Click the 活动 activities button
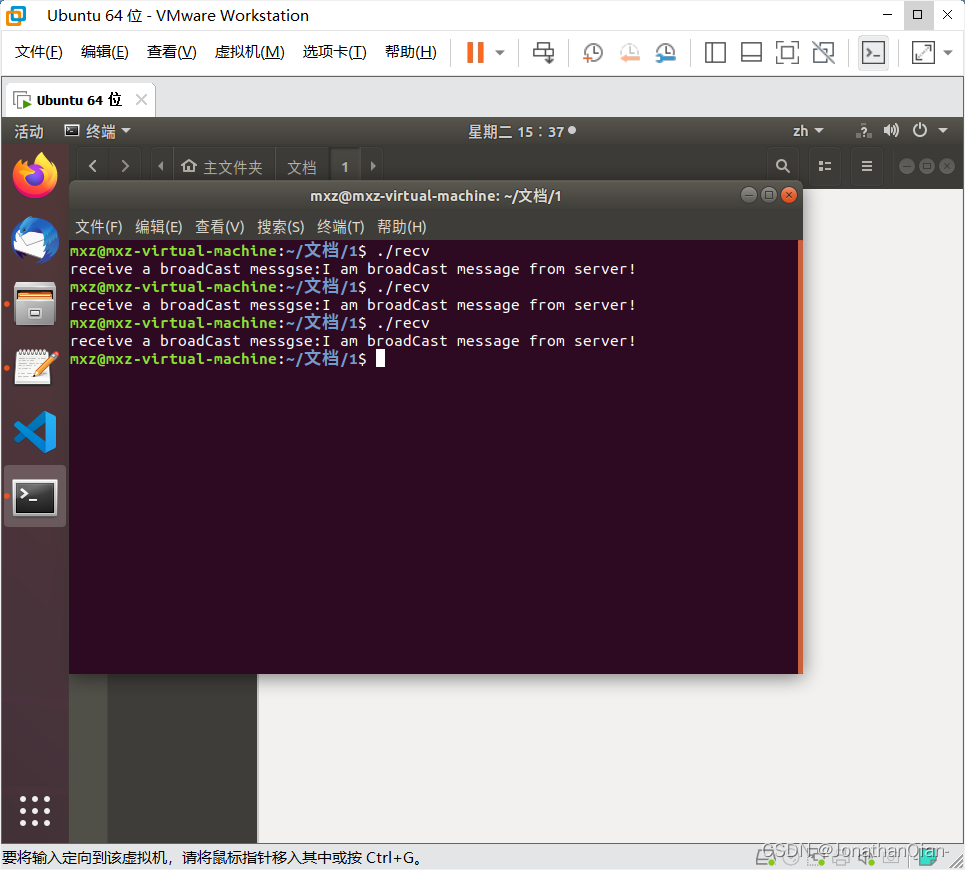The height and width of the screenshot is (870, 965). 29,131
